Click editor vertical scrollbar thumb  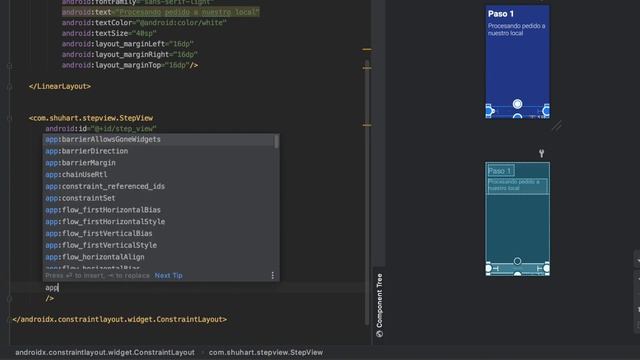coord(367,192)
